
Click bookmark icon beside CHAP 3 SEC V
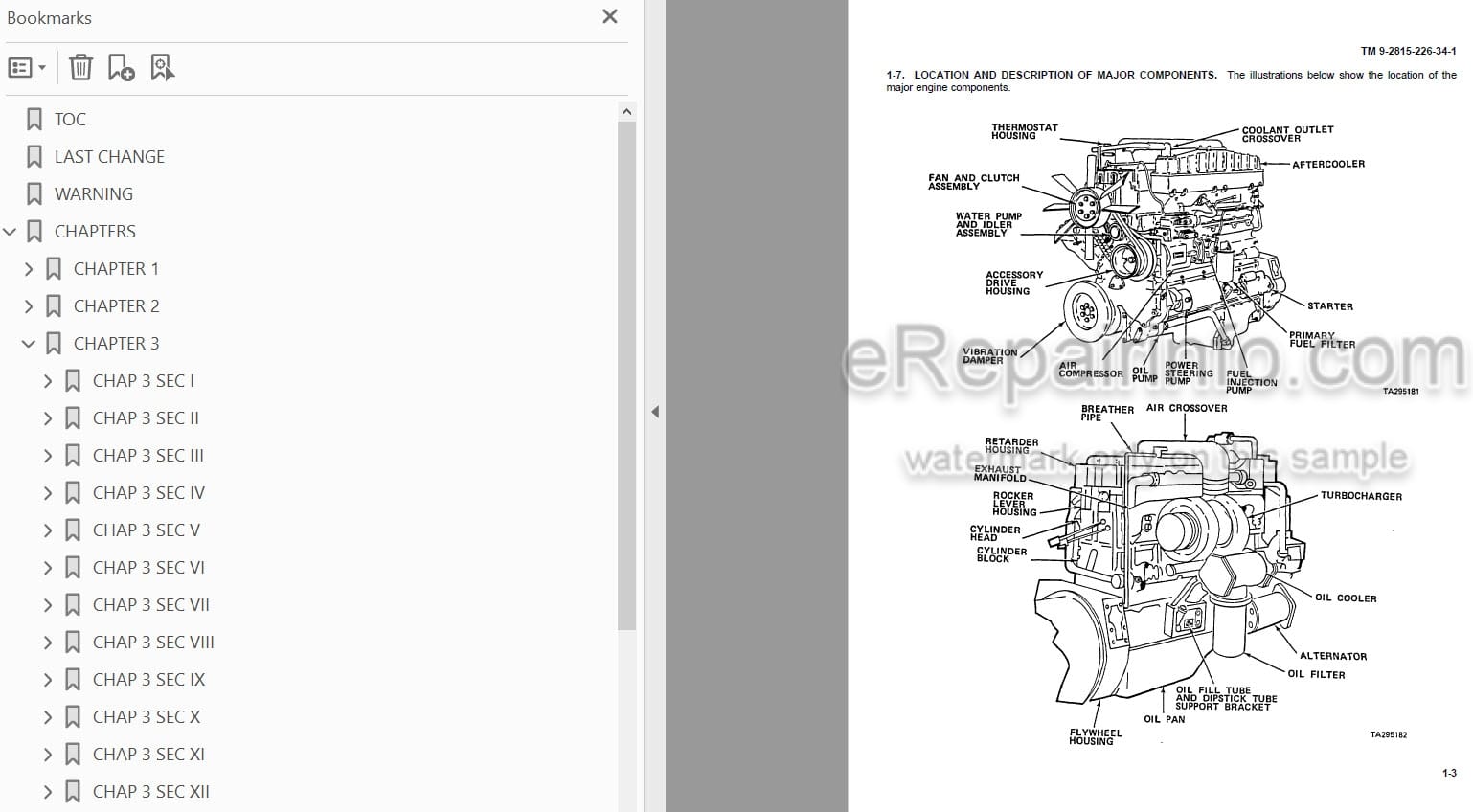tap(73, 530)
